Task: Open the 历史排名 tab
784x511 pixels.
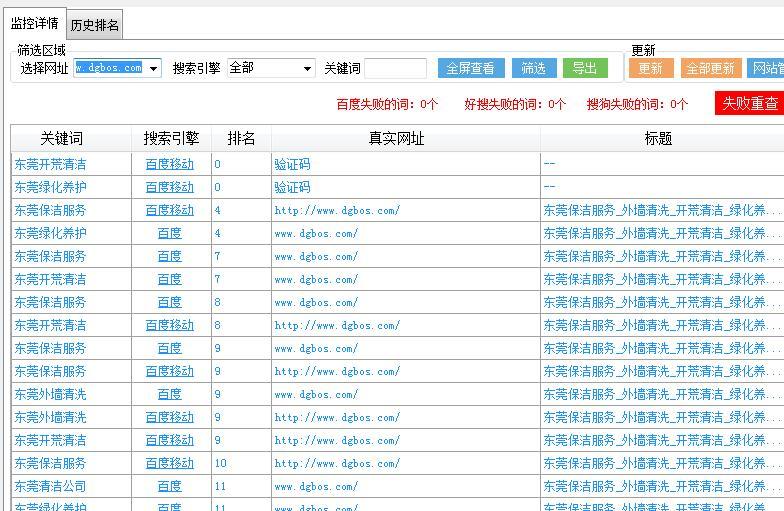Action: click(94, 25)
